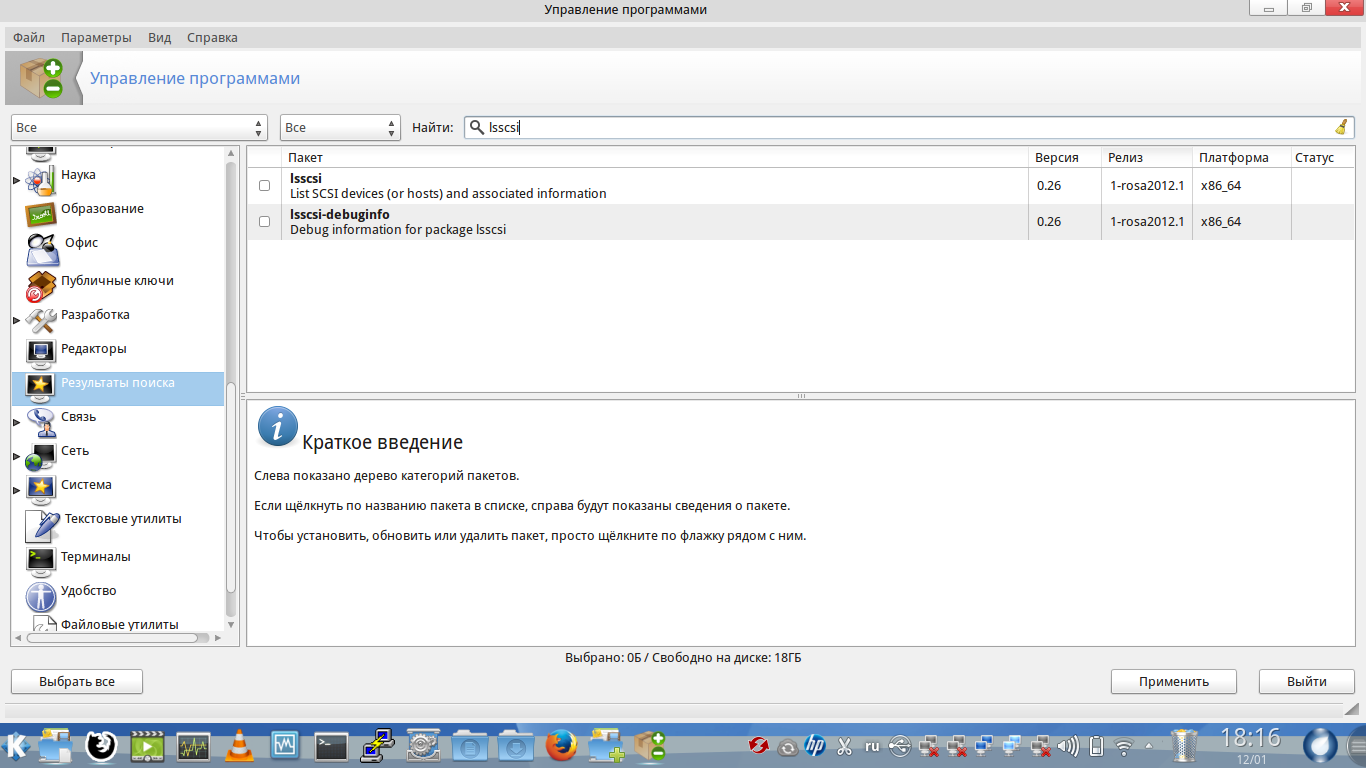1366x768 pixels.
Task: Click the Wi-Fi tray icon
Action: click(1125, 746)
